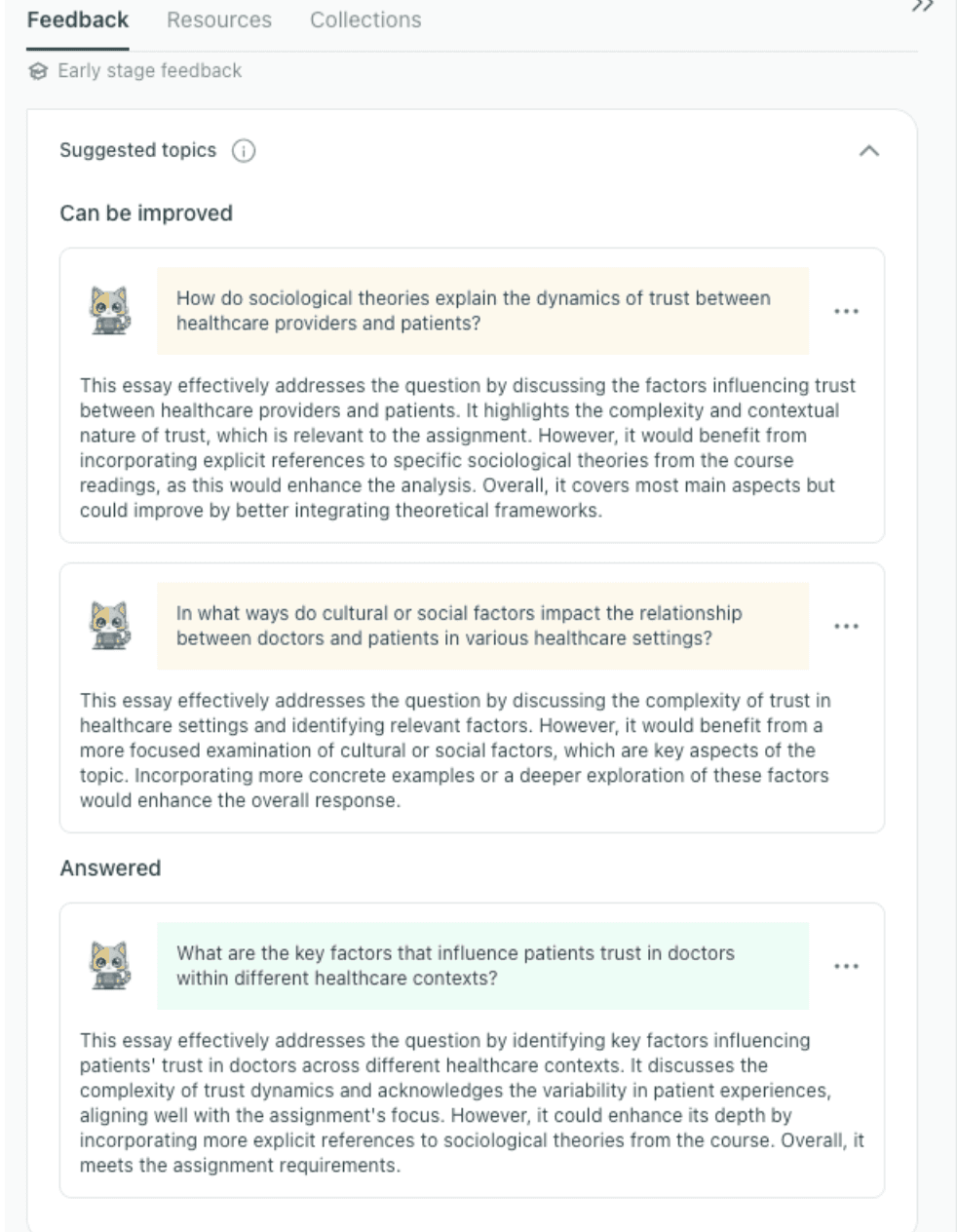
Task: Click the Answered section heading
Action: (x=110, y=868)
